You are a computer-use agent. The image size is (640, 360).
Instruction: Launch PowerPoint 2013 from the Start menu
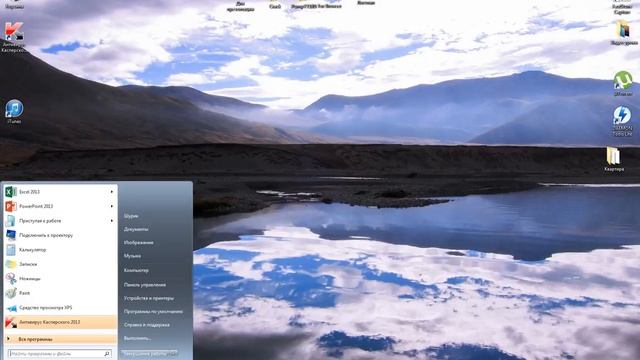point(60,206)
